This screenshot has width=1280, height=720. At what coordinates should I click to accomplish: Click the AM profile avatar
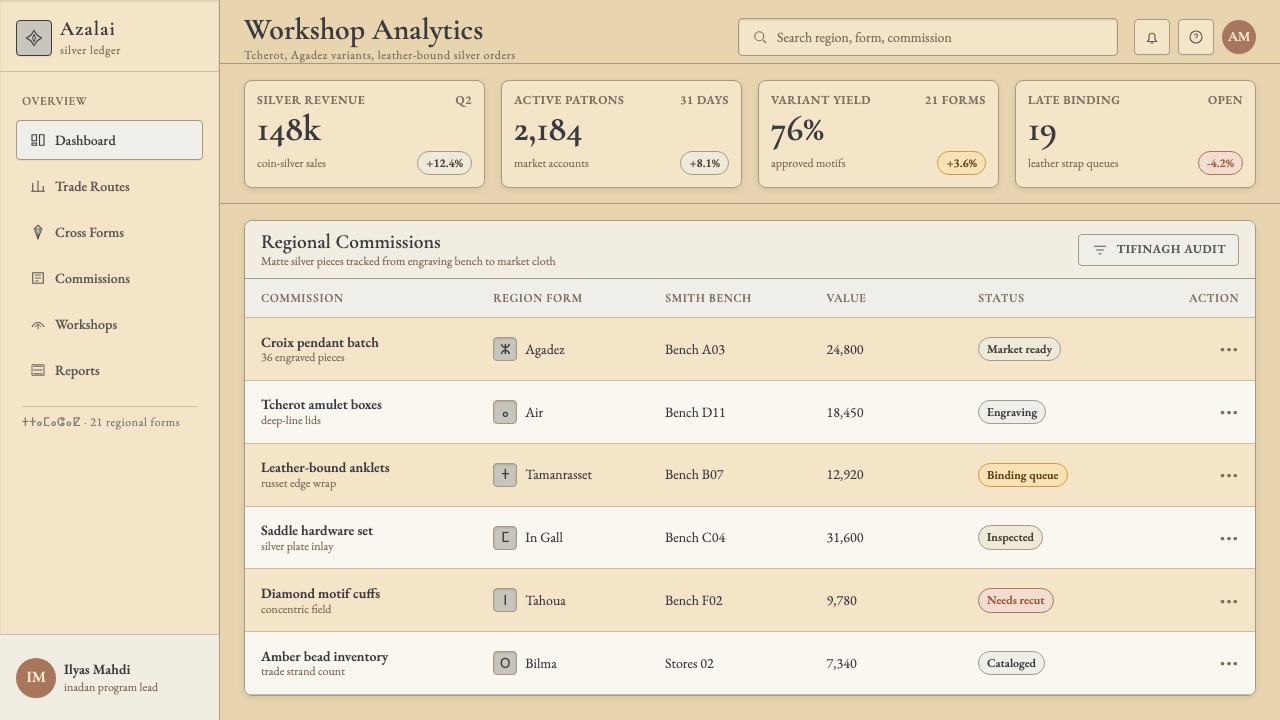point(1239,37)
